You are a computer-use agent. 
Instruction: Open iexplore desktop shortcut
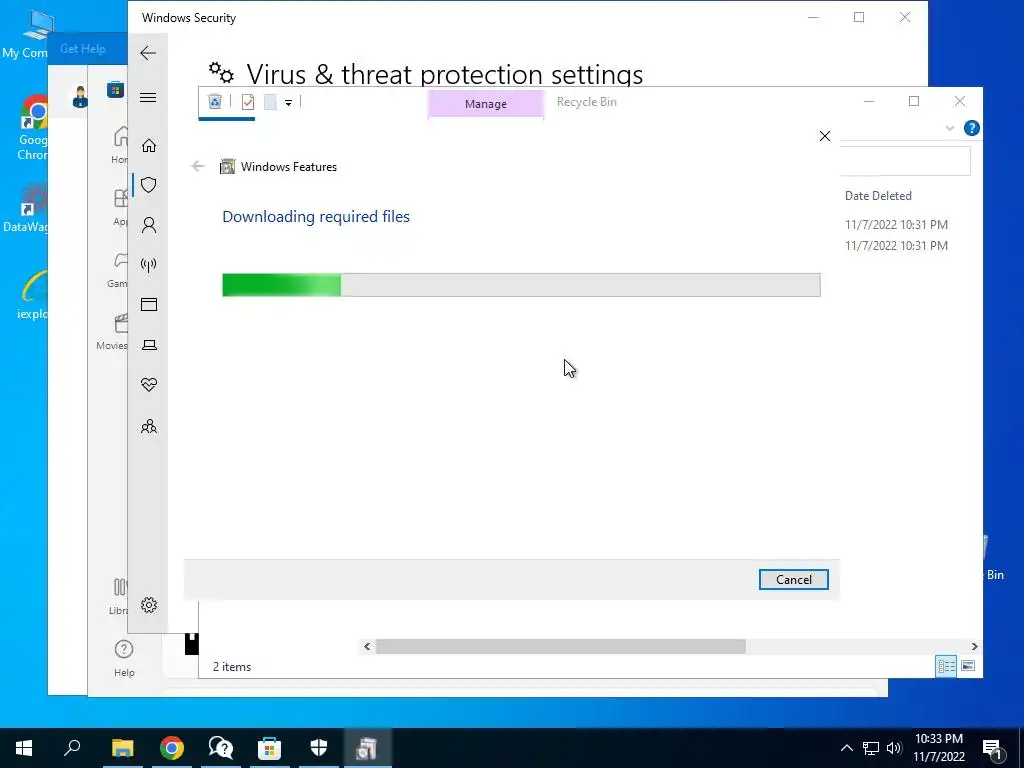(33, 294)
